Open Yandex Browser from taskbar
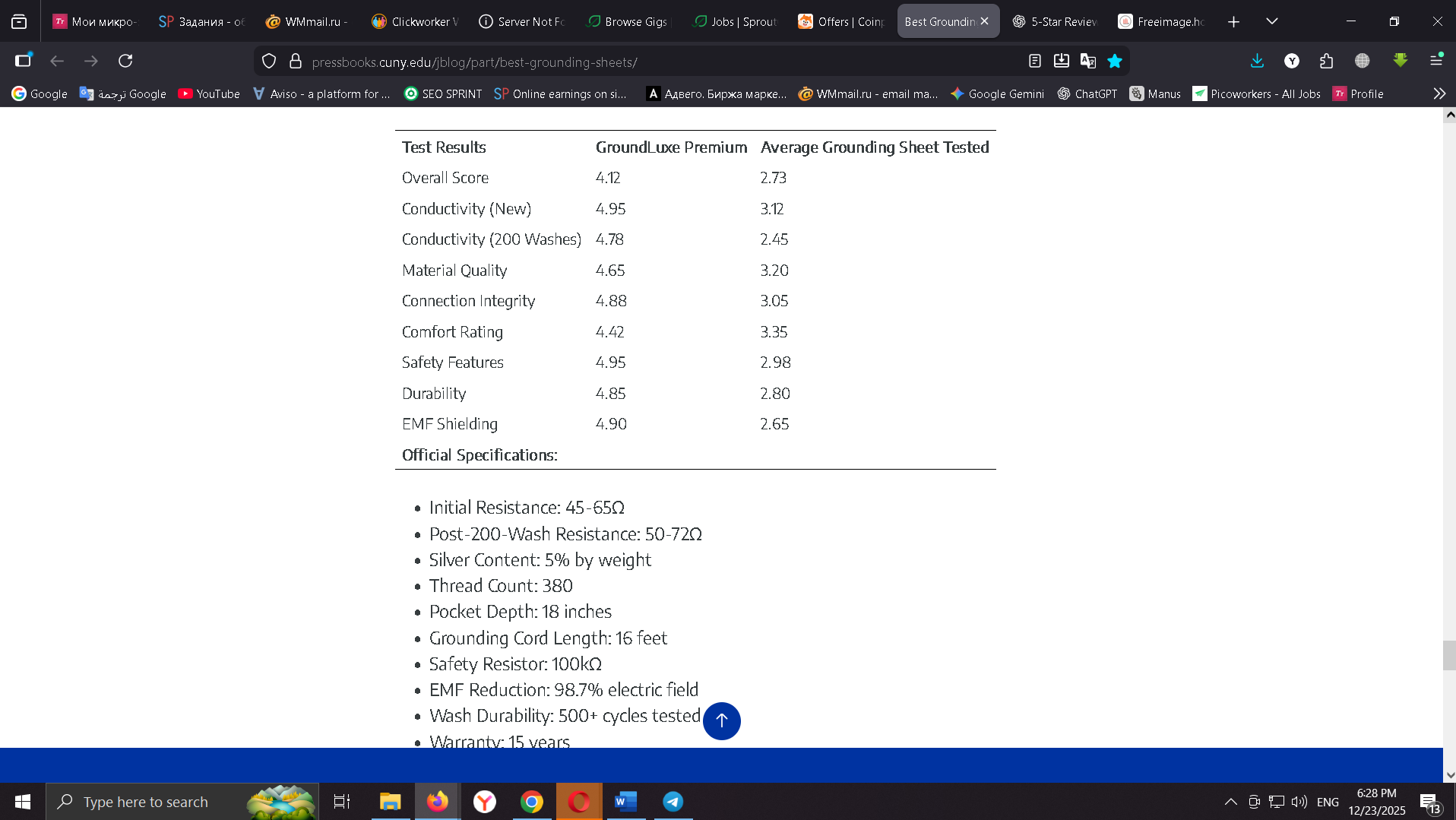Screen dimensions: 1456x820 point(485,802)
